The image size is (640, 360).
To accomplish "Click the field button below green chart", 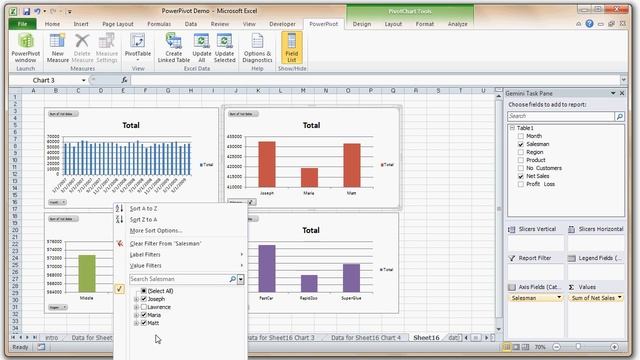I will [x=58, y=307].
